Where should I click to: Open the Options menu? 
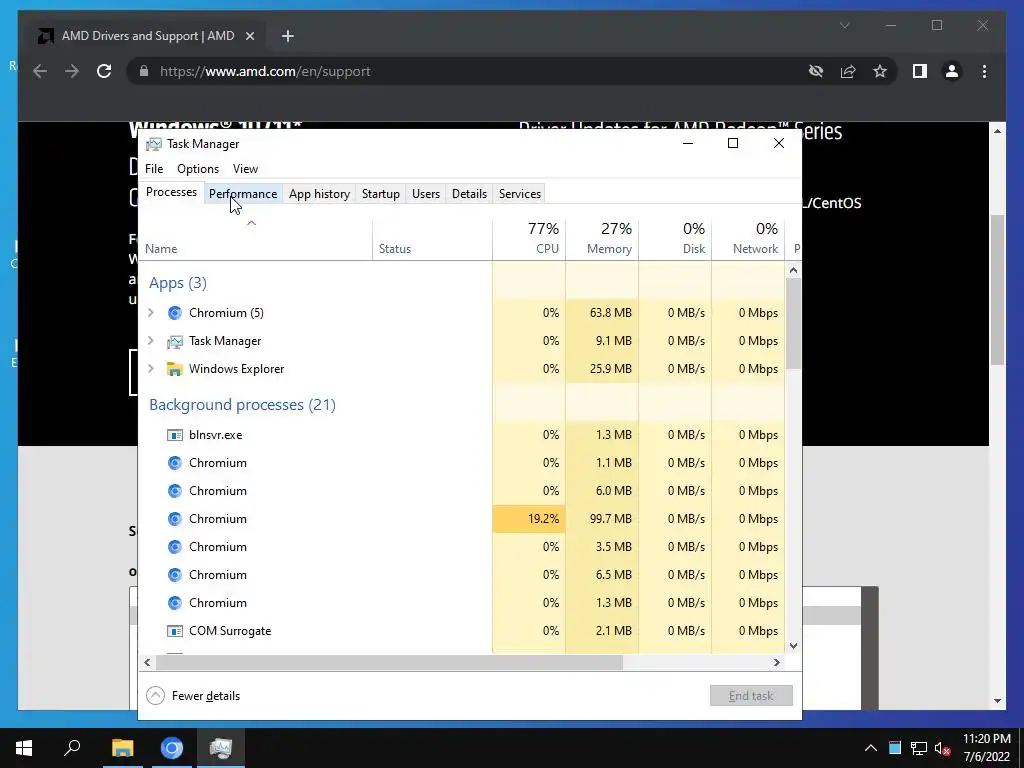coord(198,169)
